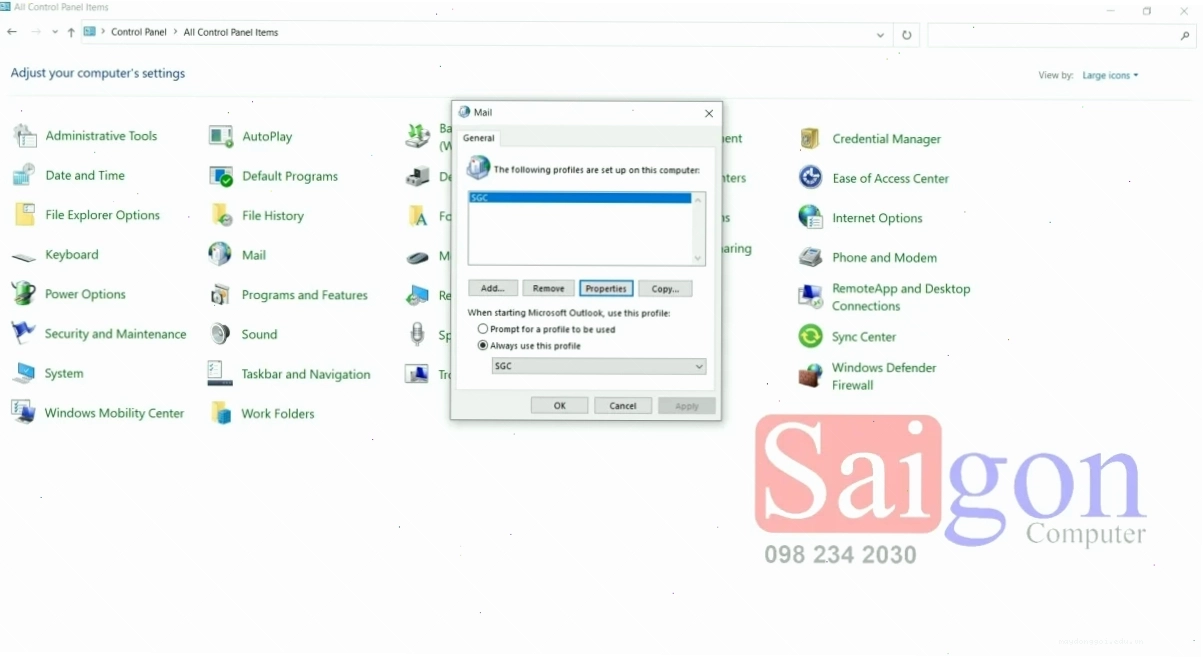Click the Properties button
The height and width of the screenshot is (658, 1203).
click(x=606, y=288)
